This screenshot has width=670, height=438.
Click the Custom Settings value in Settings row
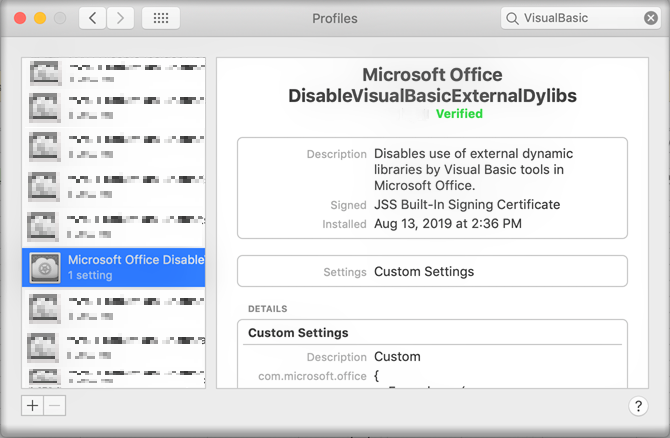424,272
